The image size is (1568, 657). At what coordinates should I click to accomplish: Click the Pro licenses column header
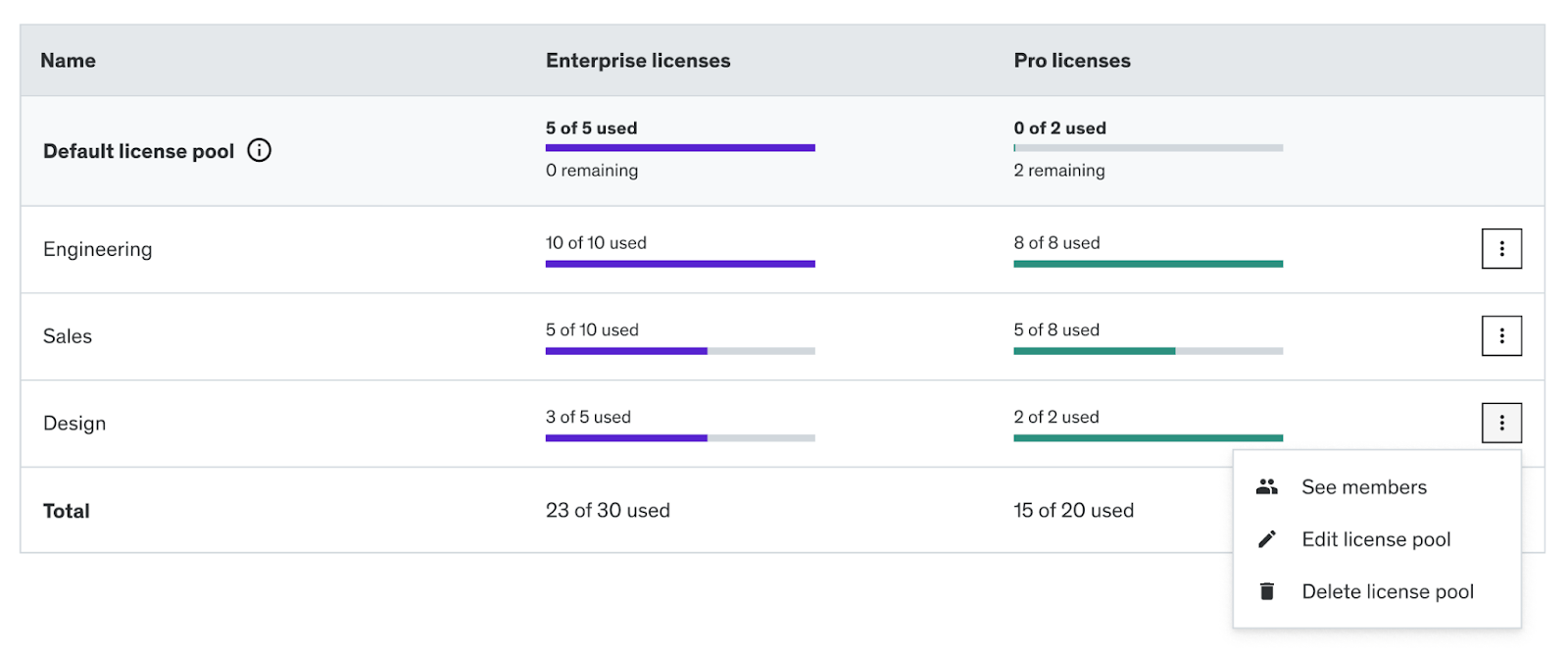(x=1071, y=61)
